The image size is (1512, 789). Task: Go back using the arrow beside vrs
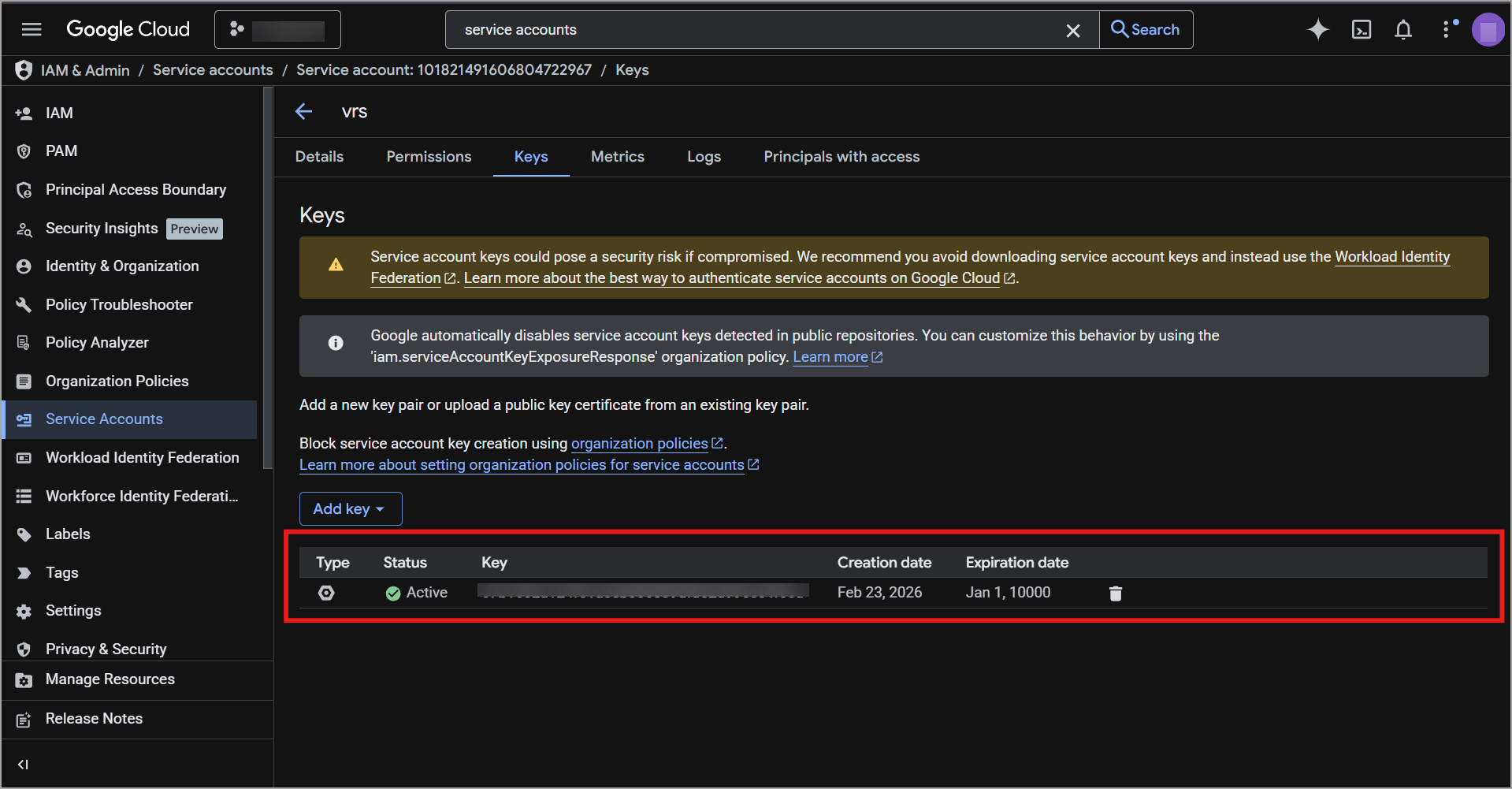304,112
